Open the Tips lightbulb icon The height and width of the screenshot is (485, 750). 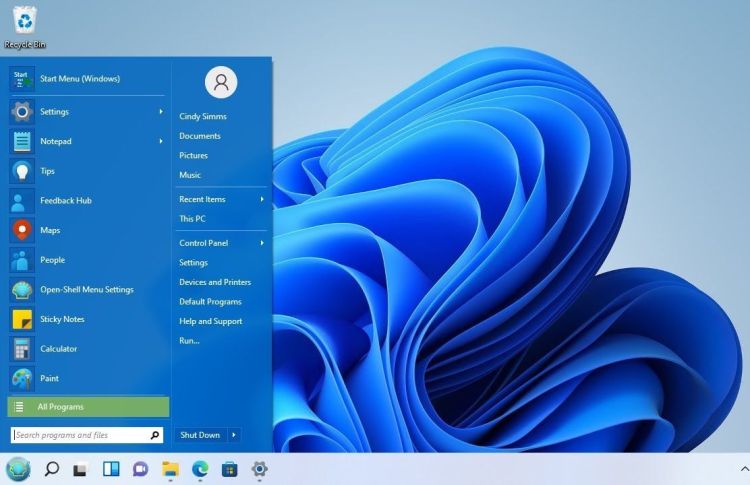22,171
